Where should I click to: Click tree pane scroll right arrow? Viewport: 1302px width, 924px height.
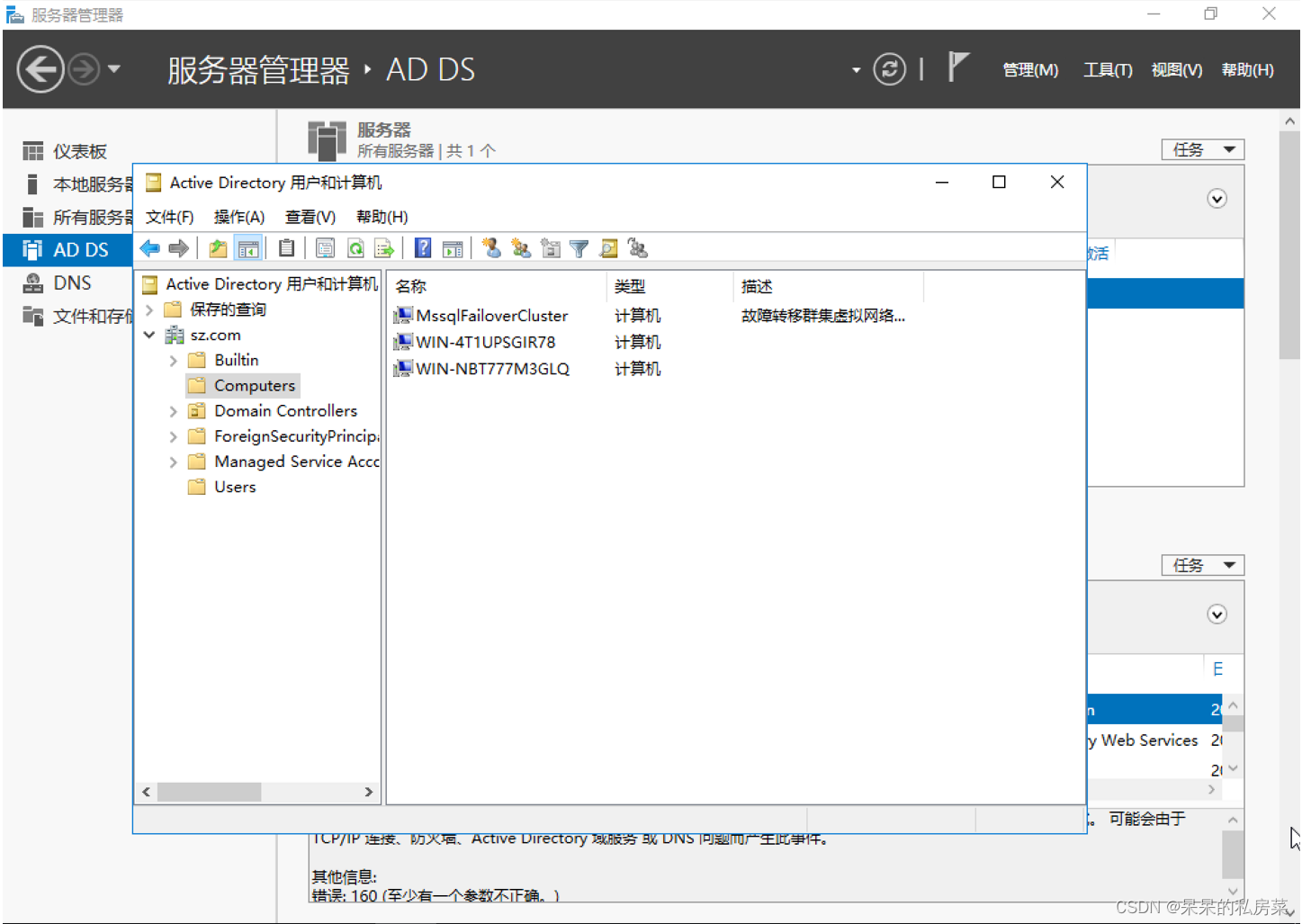(369, 792)
